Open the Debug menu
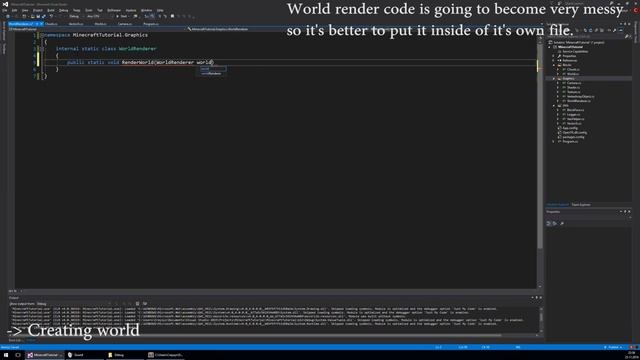This screenshot has width=640, height=360. pyautogui.click(x=64, y=10)
